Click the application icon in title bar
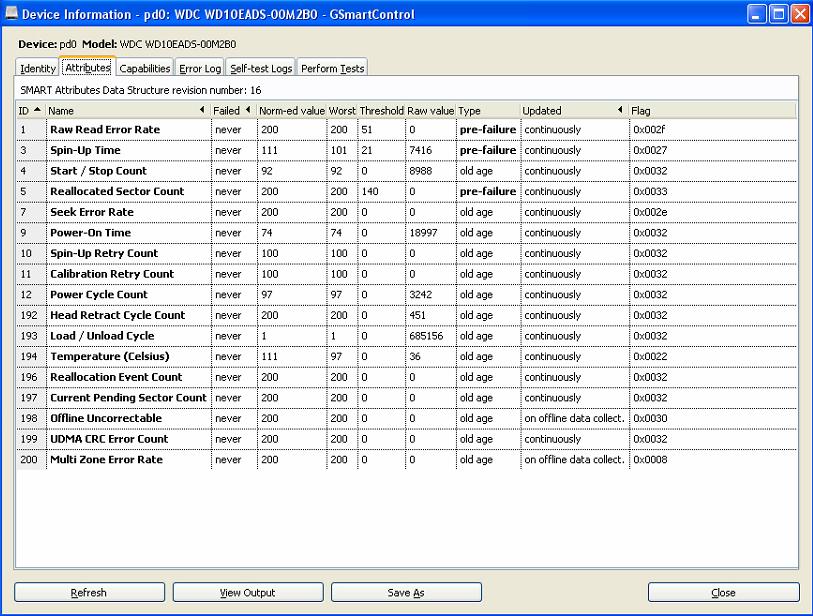This screenshot has height=616, width=813. pyautogui.click(x=11, y=13)
